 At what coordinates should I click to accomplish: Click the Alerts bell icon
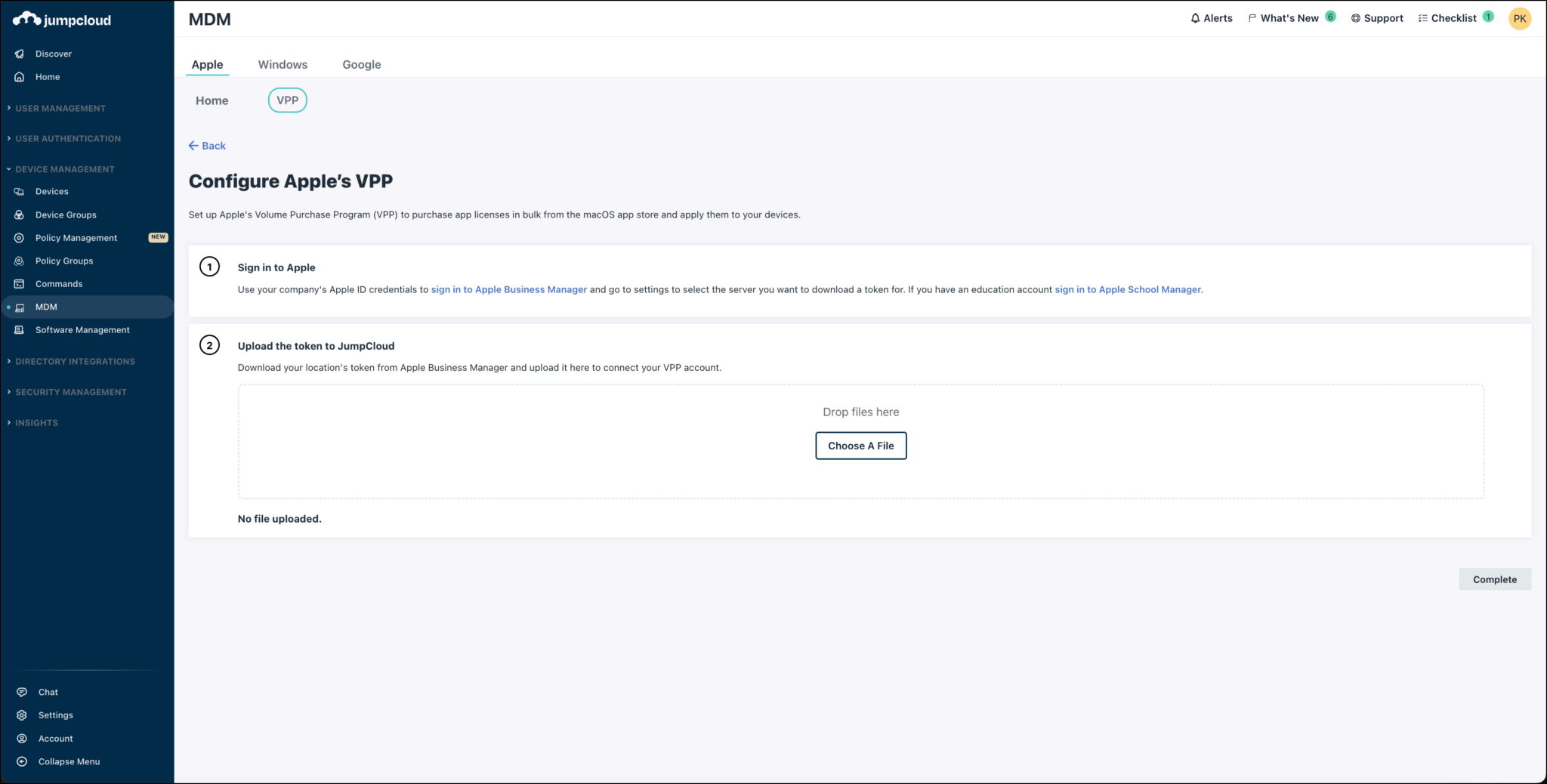point(1193,17)
